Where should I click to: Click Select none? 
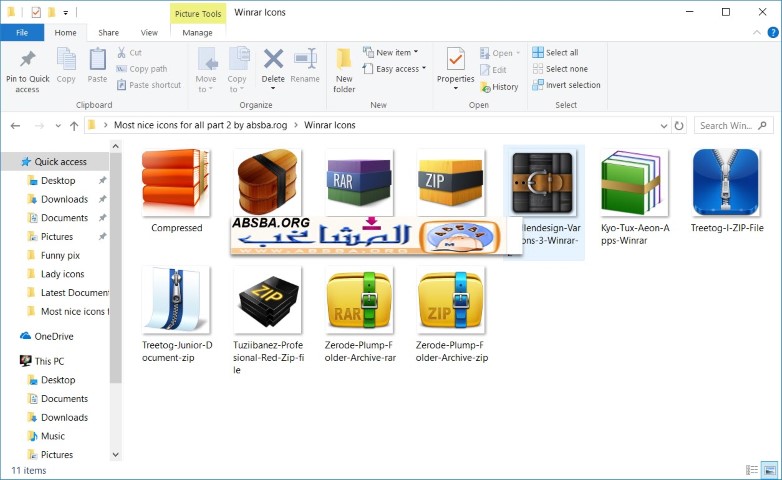560,69
